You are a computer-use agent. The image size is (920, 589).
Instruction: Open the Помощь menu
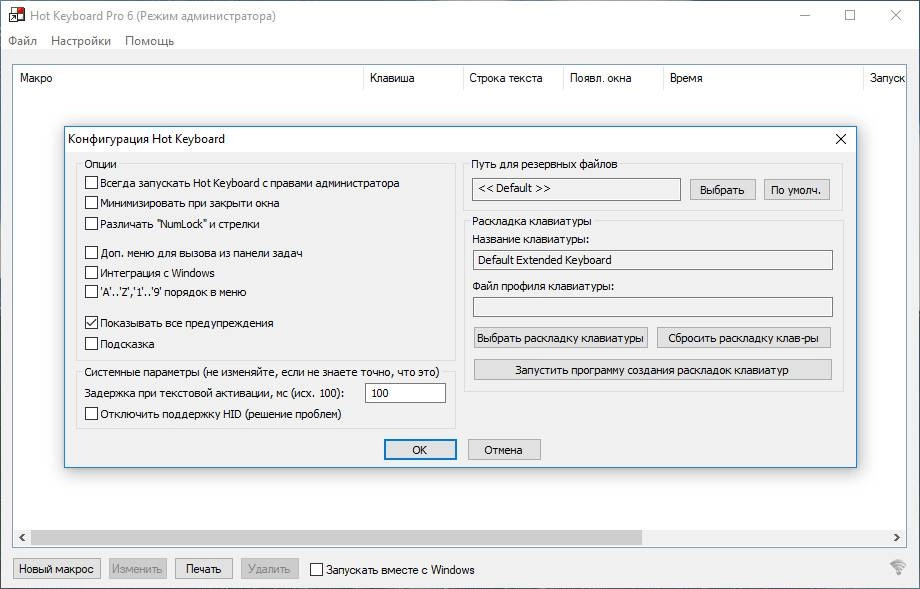pos(150,40)
